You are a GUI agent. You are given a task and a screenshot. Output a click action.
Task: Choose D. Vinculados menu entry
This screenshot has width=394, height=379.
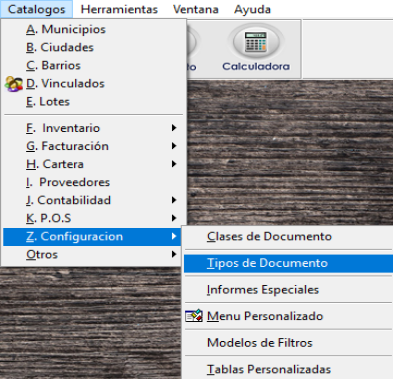(x=93, y=83)
